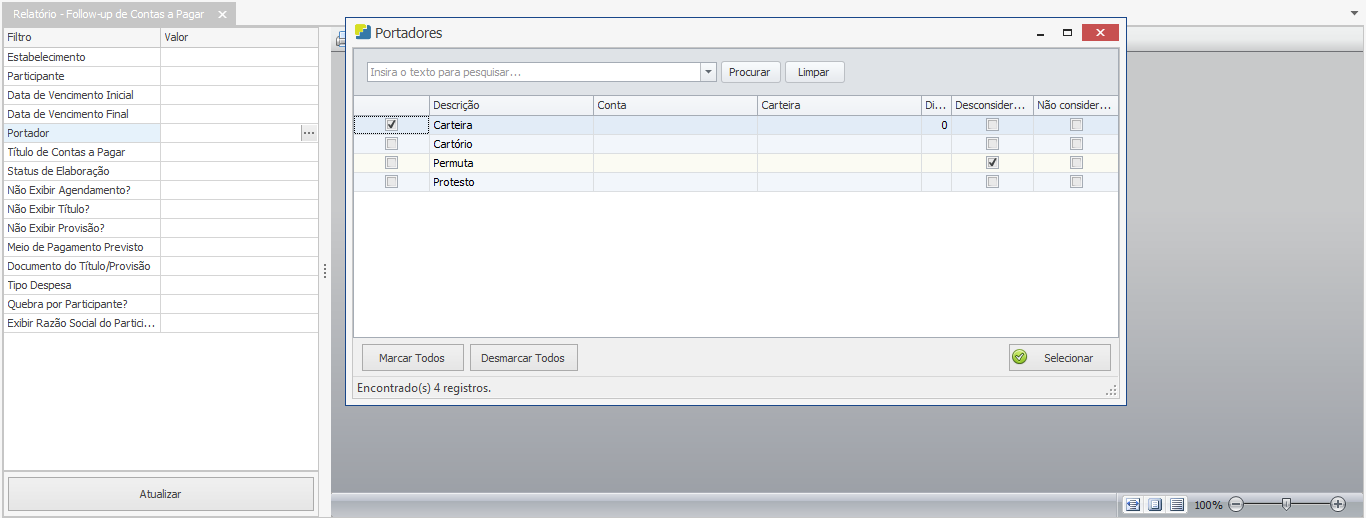
Task: Uncheck the Carteira row selection checkbox
Action: pyautogui.click(x=391, y=125)
